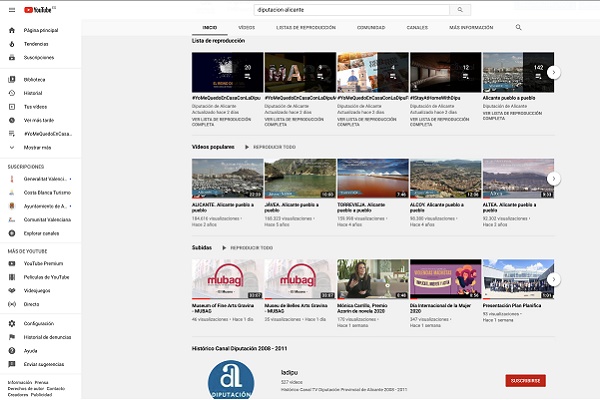This screenshot has width=600, height=400.
Task: Play Mónica Carrillo Premio Azorín video
Action: pos(373,279)
